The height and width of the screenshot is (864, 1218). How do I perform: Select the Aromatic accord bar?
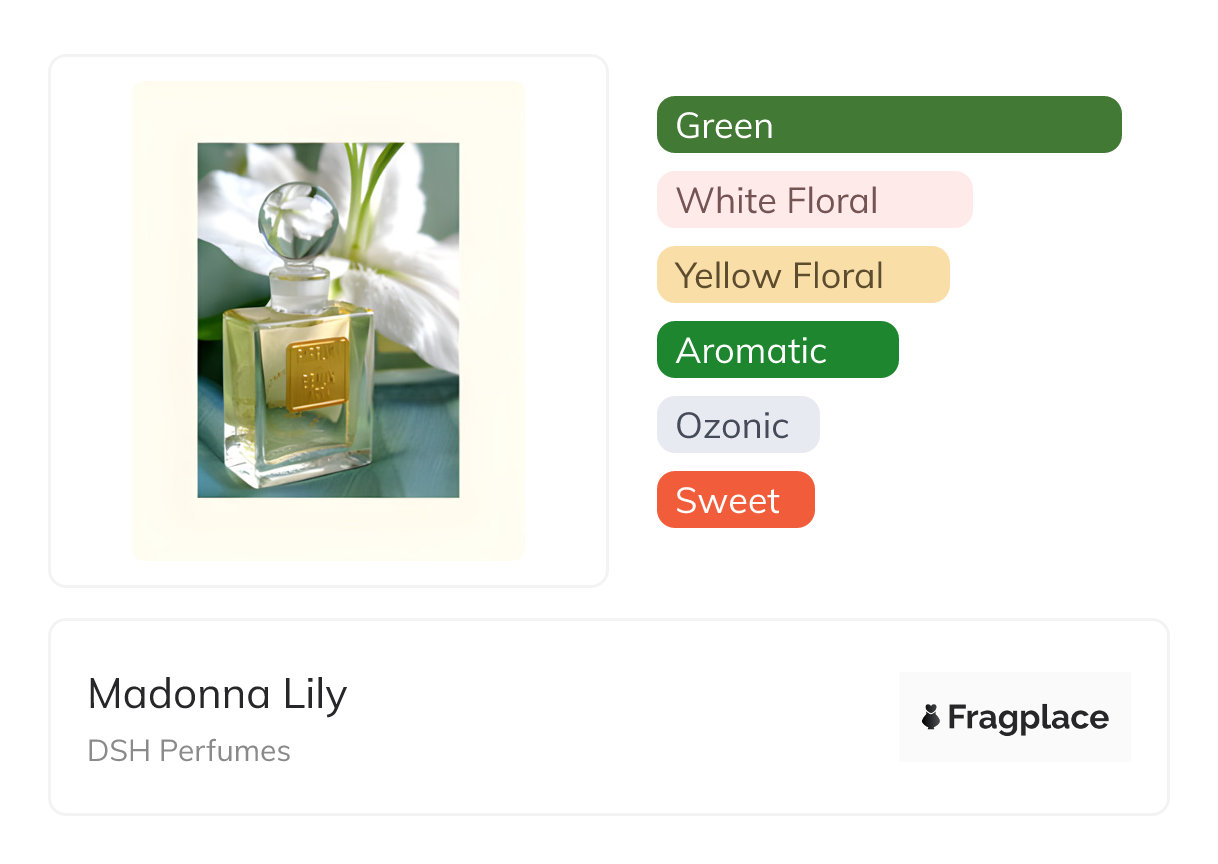[x=777, y=350]
